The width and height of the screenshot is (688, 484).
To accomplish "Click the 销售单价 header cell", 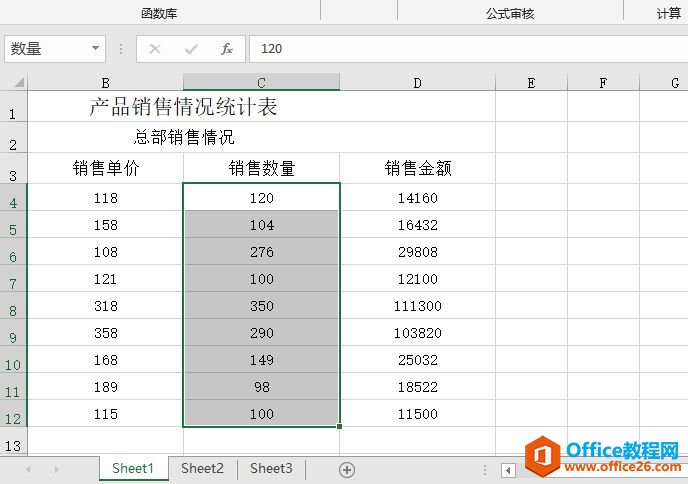I will pyautogui.click(x=105, y=168).
